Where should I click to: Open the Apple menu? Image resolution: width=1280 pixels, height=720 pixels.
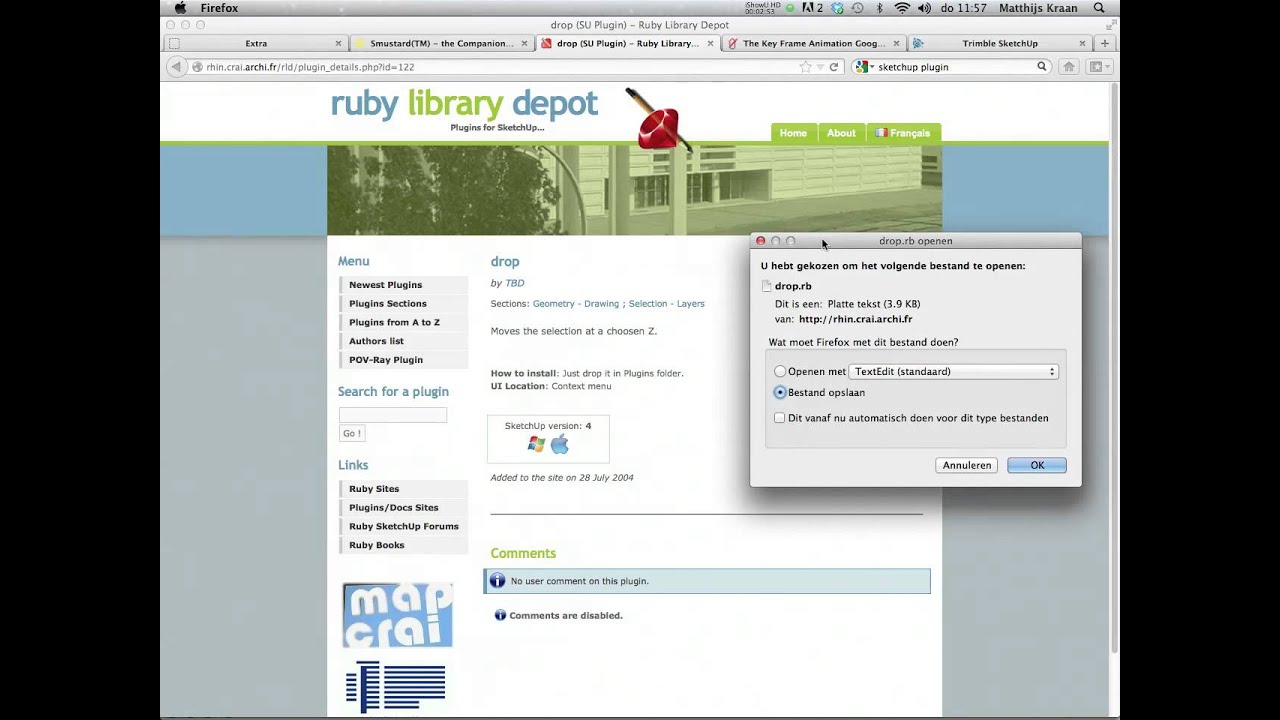180,8
